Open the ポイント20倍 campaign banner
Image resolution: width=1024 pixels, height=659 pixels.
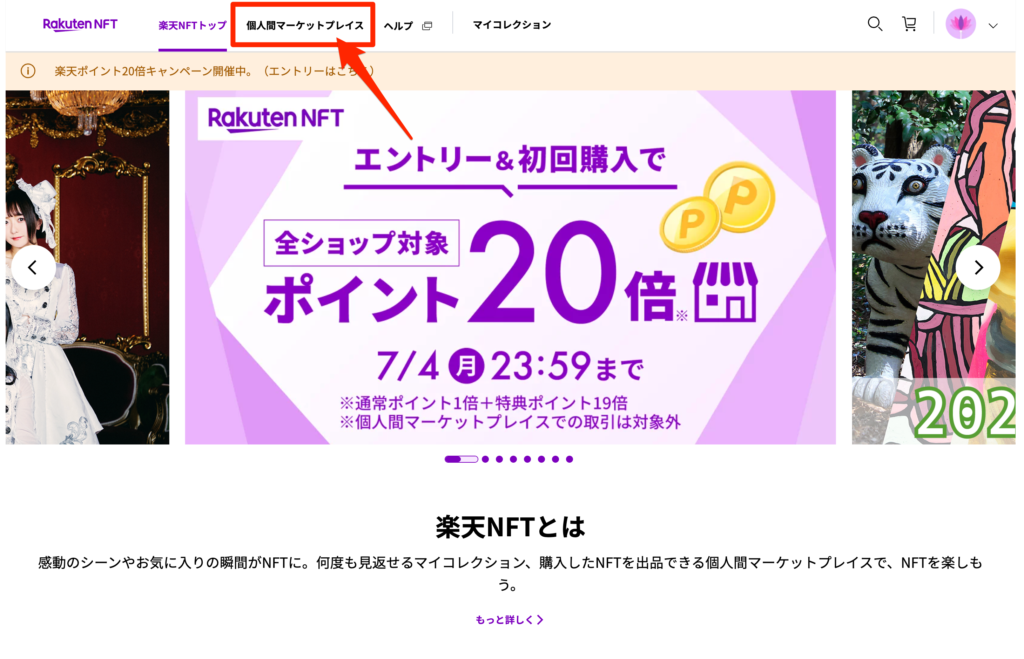coord(510,267)
